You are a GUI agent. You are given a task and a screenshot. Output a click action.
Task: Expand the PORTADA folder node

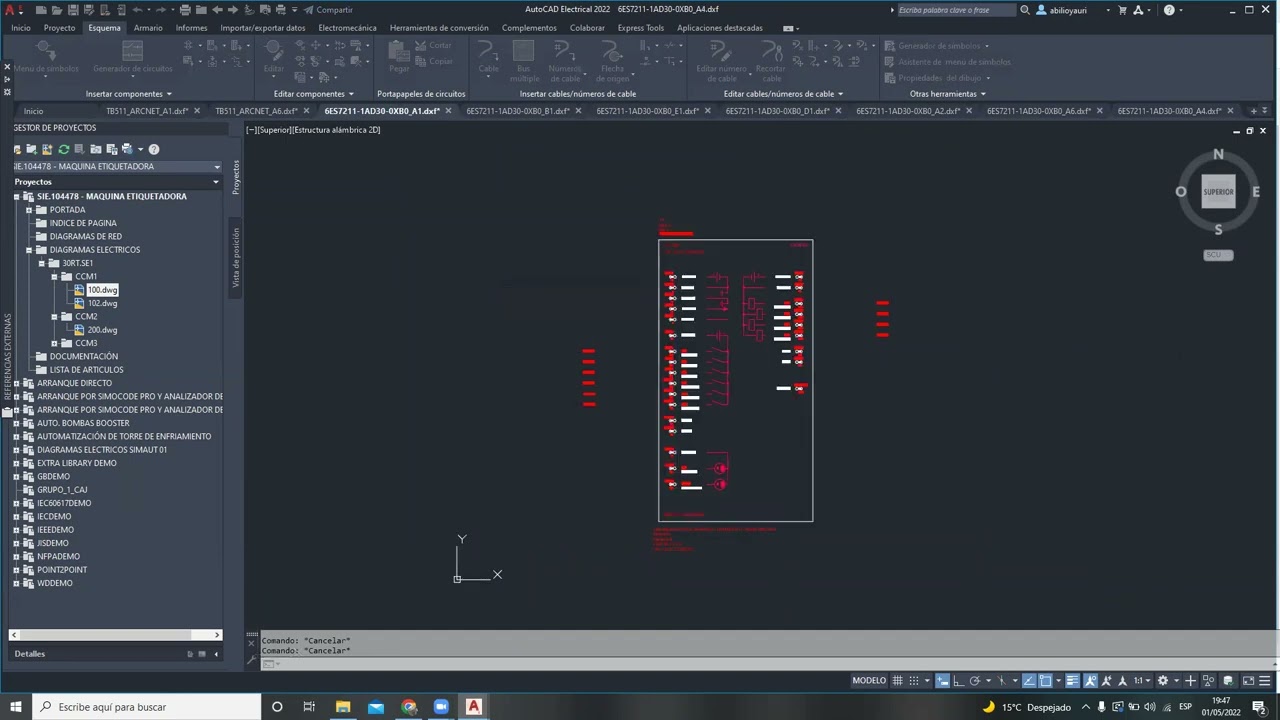pyautogui.click(x=29, y=210)
